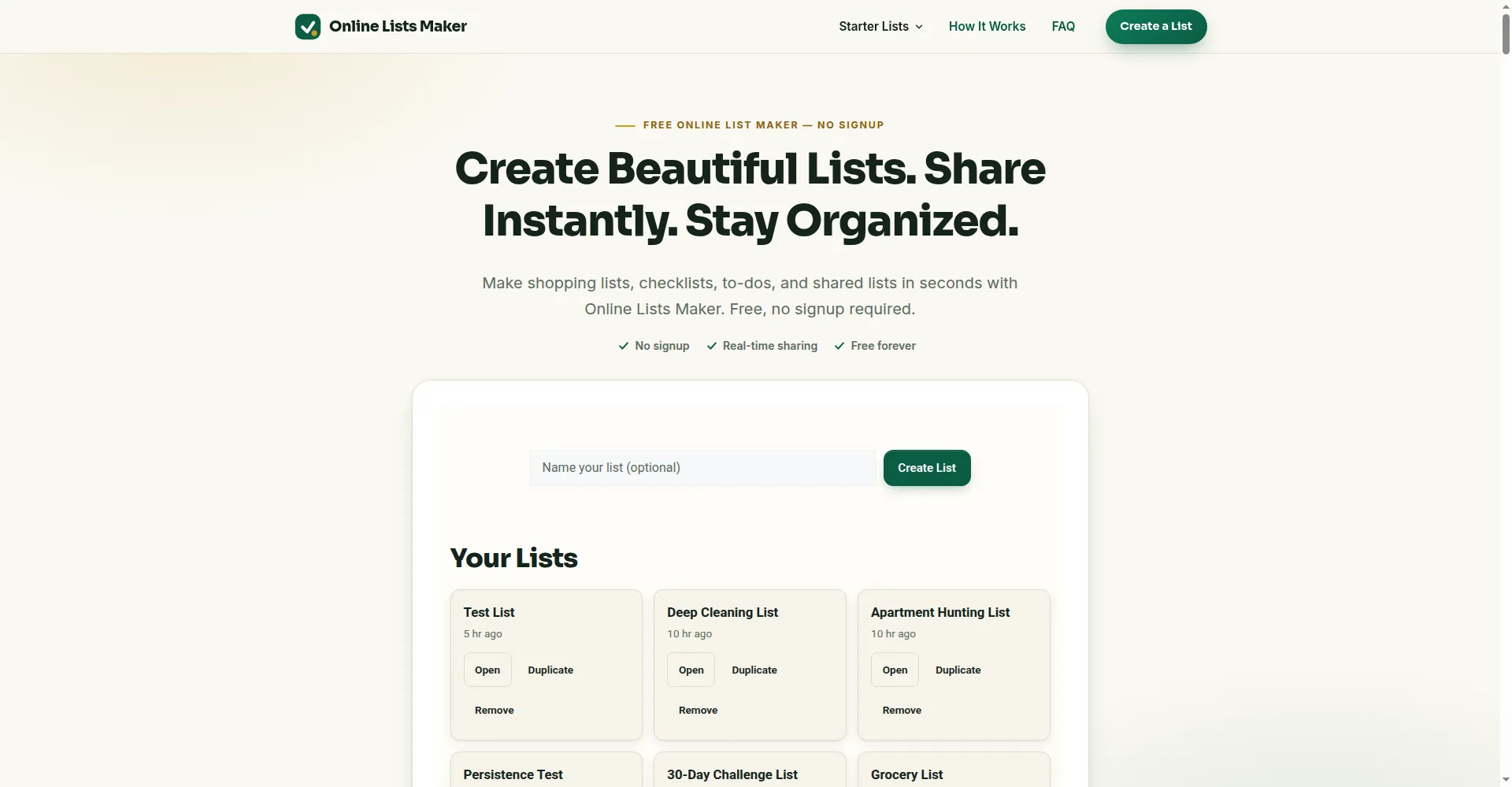The width and height of the screenshot is (1512, 787).
Task: Click the No signup checkmark icon
Action: click(624, 346)
